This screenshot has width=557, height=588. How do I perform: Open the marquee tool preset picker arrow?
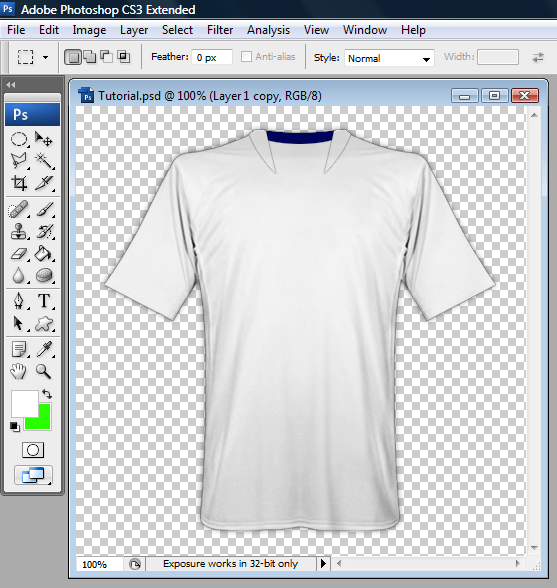point(45,57)
